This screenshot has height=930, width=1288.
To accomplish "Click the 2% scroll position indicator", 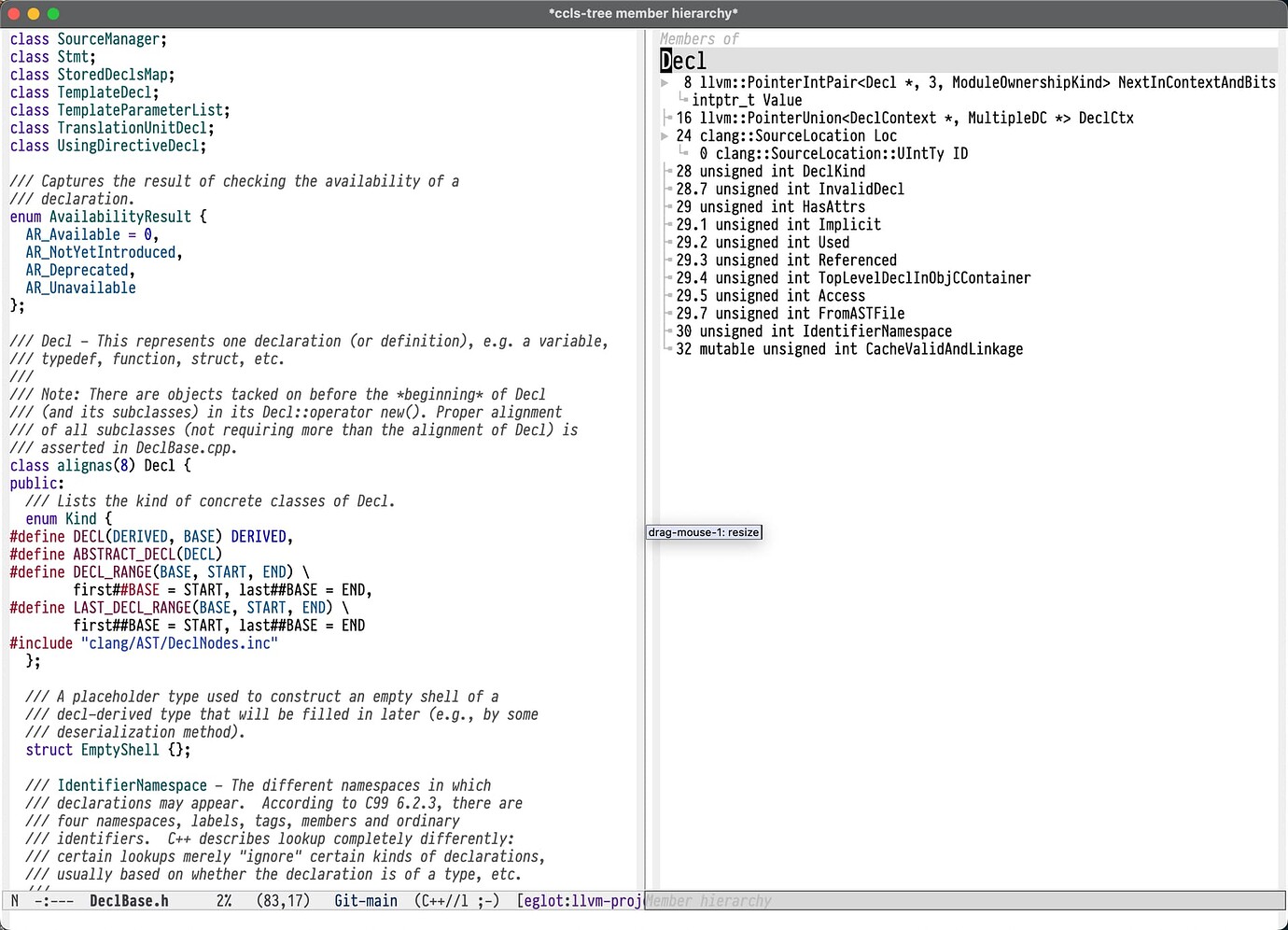I will pyautogui.click(x=224, y=900).
